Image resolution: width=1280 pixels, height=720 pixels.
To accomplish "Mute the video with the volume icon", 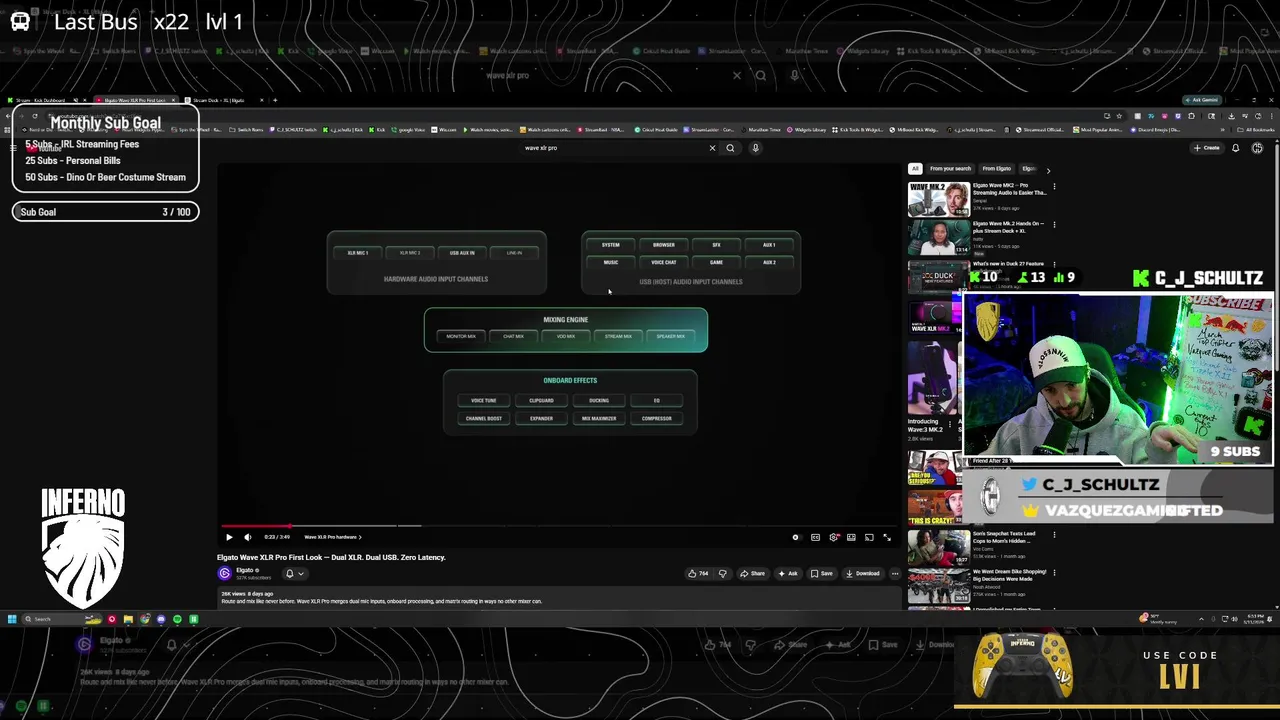I will (x=248, y=537).
